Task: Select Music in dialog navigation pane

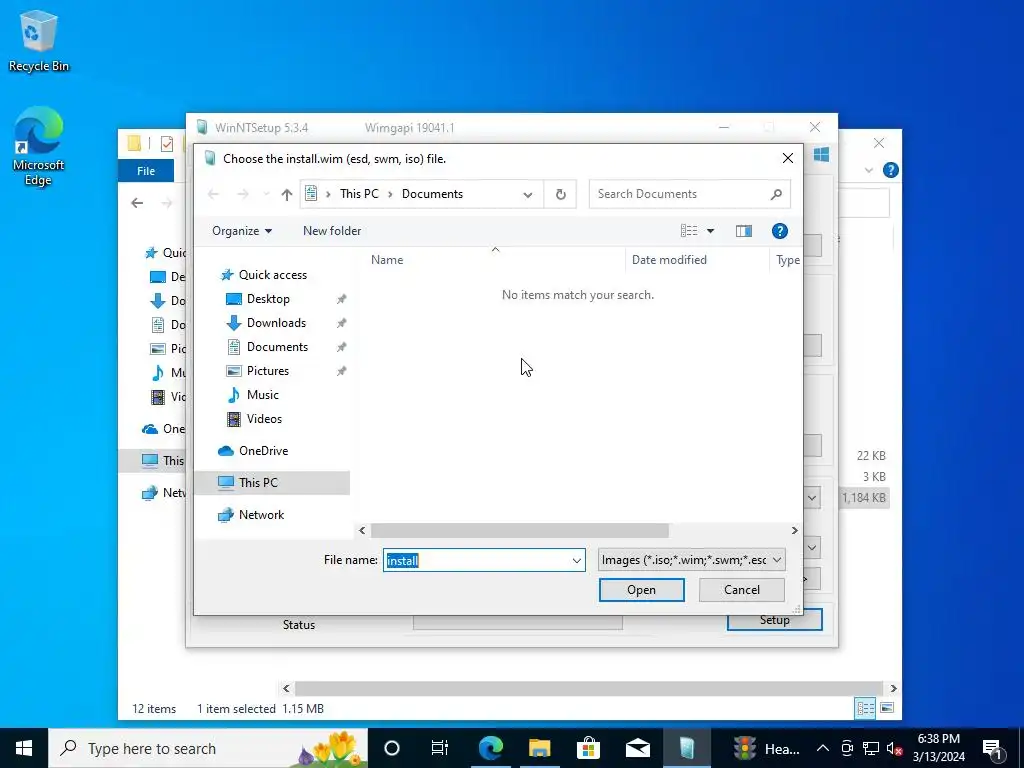Action: 263,394
